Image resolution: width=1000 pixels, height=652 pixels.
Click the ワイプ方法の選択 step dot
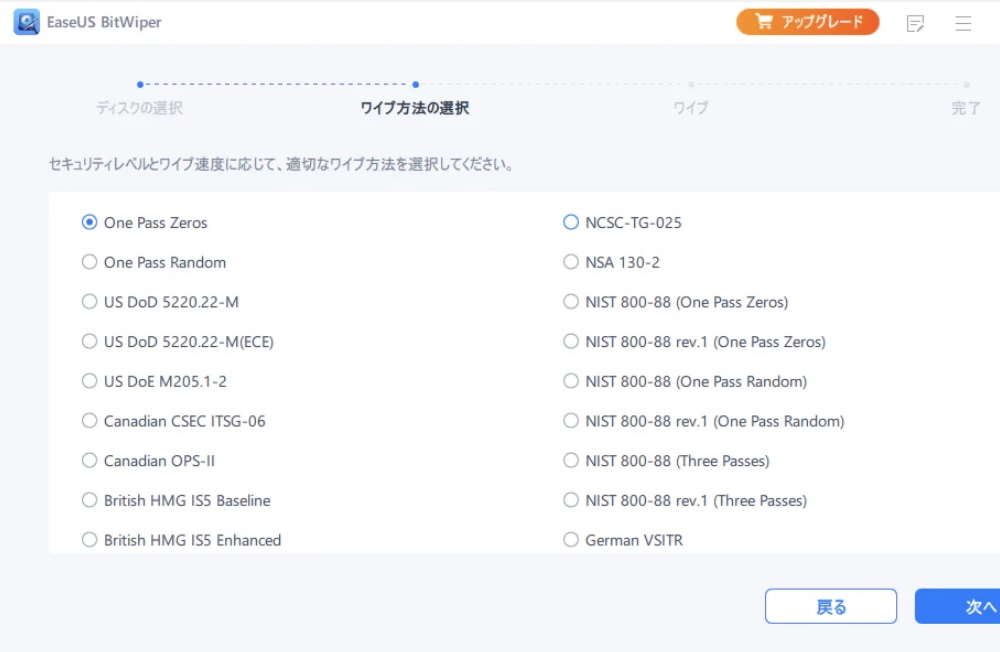point(415,85)
